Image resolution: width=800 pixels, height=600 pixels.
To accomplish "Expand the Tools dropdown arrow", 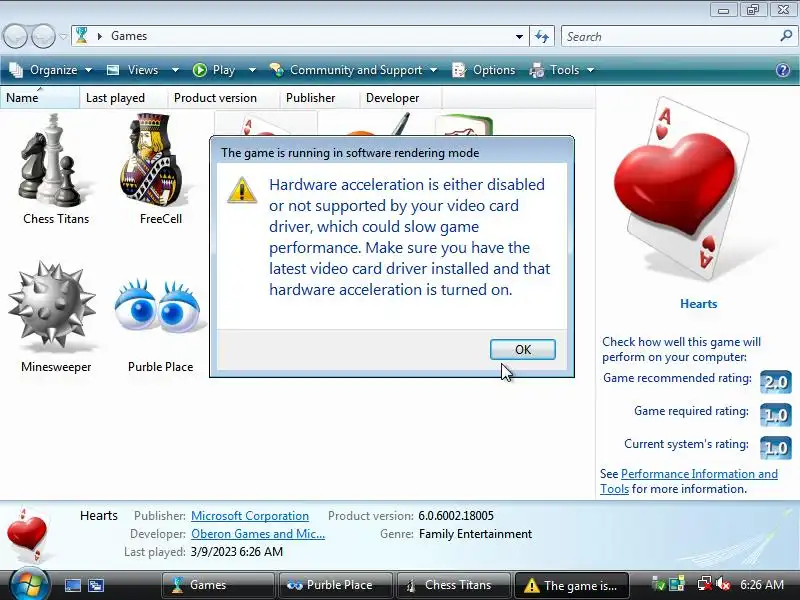I will point(590,70).
